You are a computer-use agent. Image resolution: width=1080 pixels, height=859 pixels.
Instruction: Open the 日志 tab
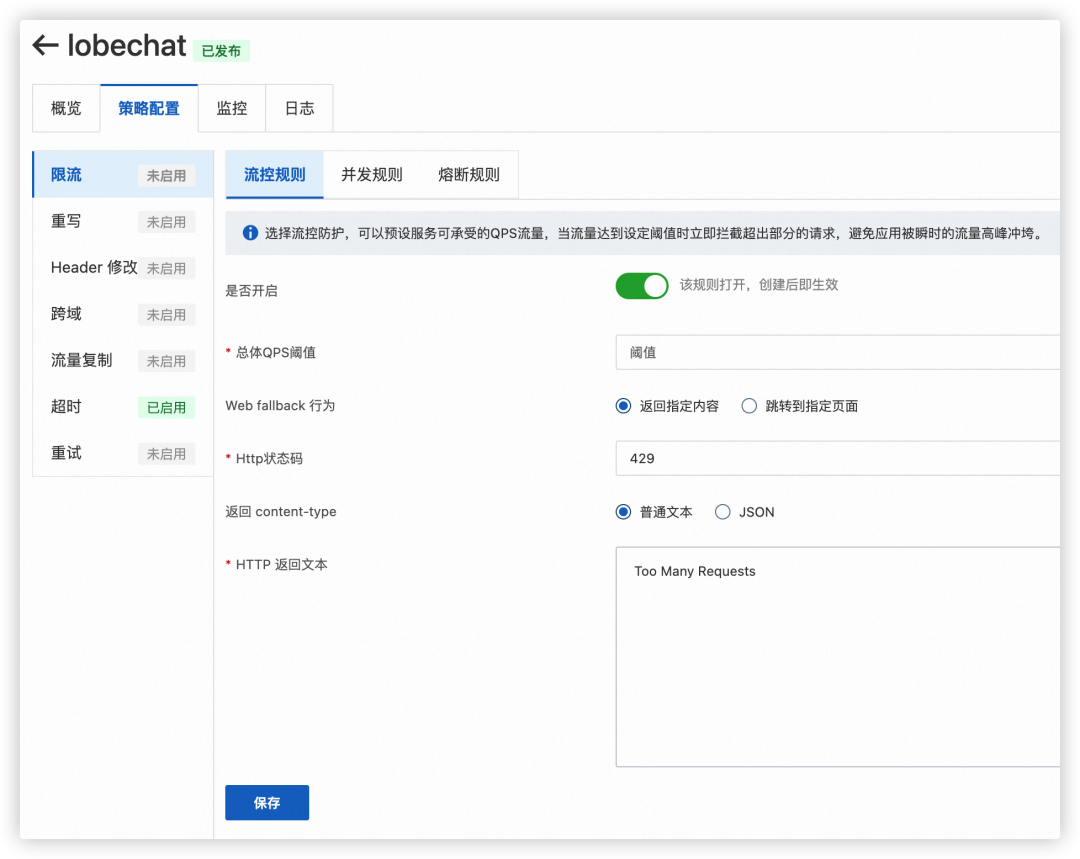(x=300, y=108)
